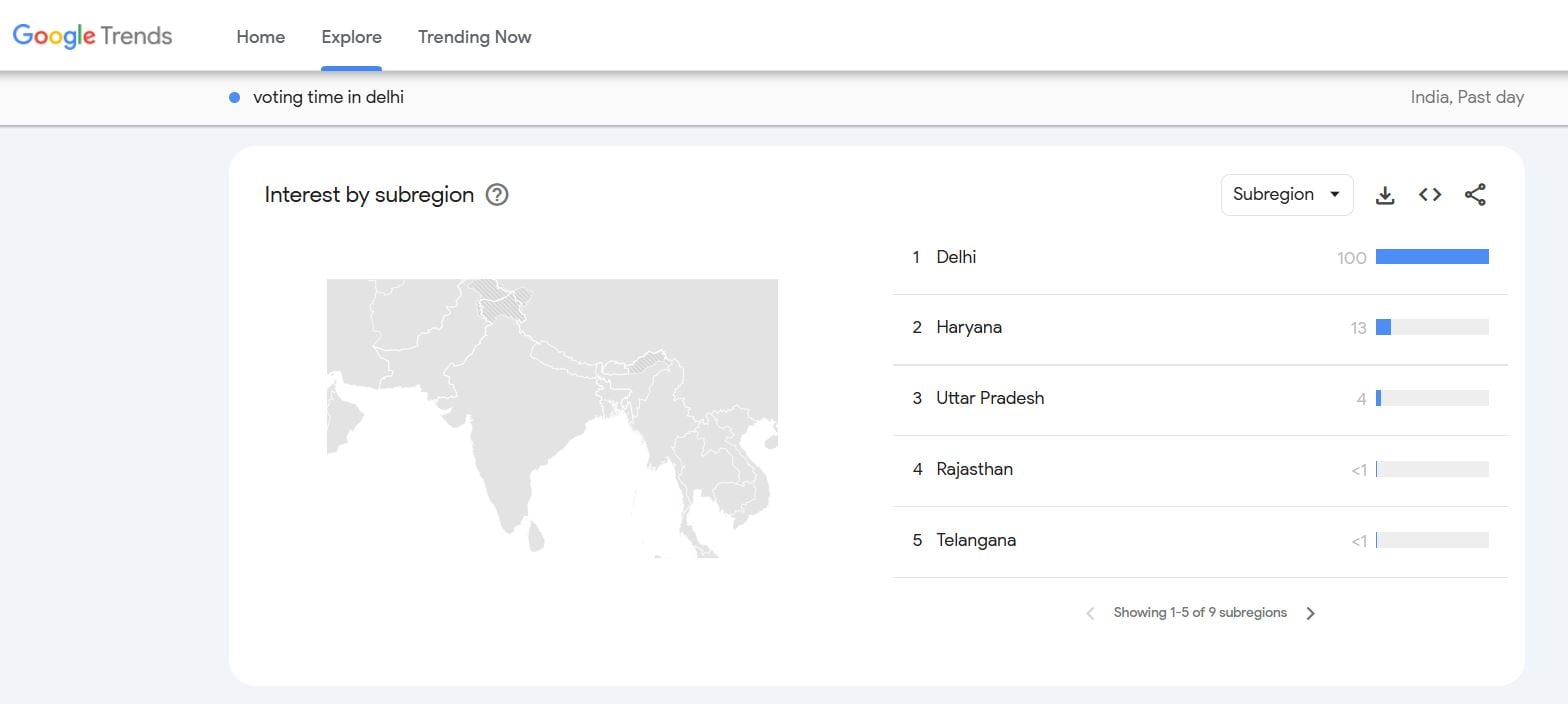
Task: Click blue dot beside search term
Action: coord(234,97)
